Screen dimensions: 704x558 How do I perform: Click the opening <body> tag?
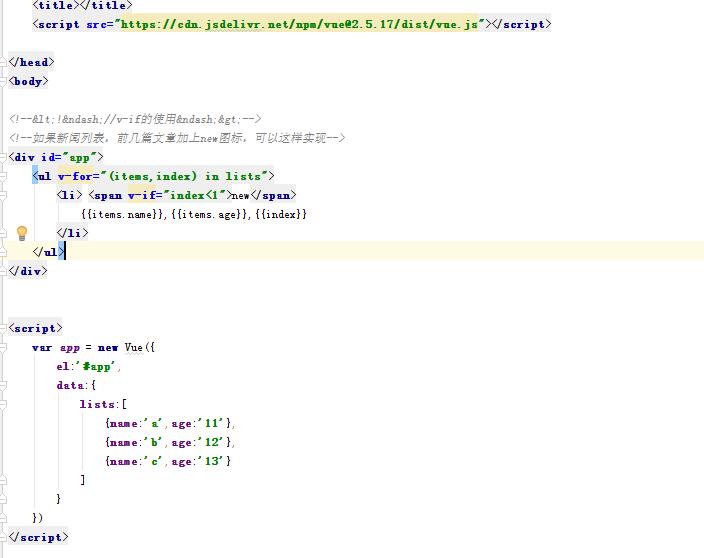tap(28, 81)
